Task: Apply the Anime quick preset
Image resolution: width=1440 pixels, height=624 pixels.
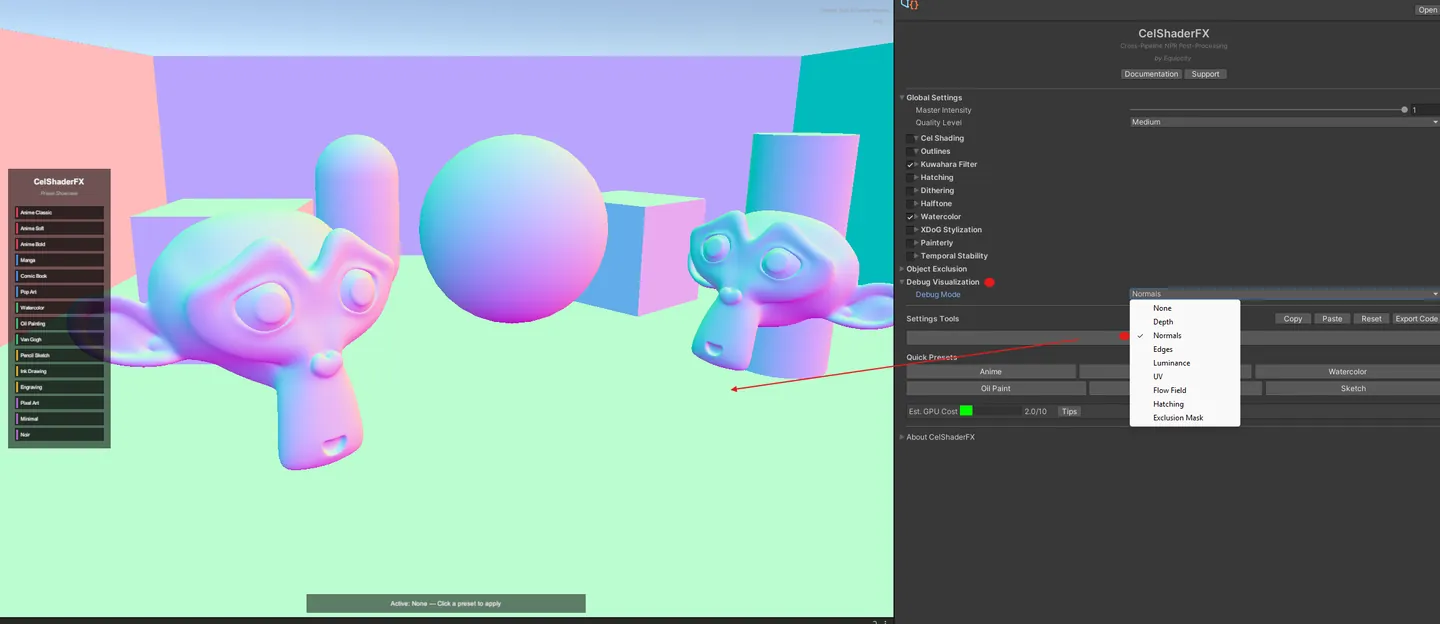Action: click(x=991, y=372)
